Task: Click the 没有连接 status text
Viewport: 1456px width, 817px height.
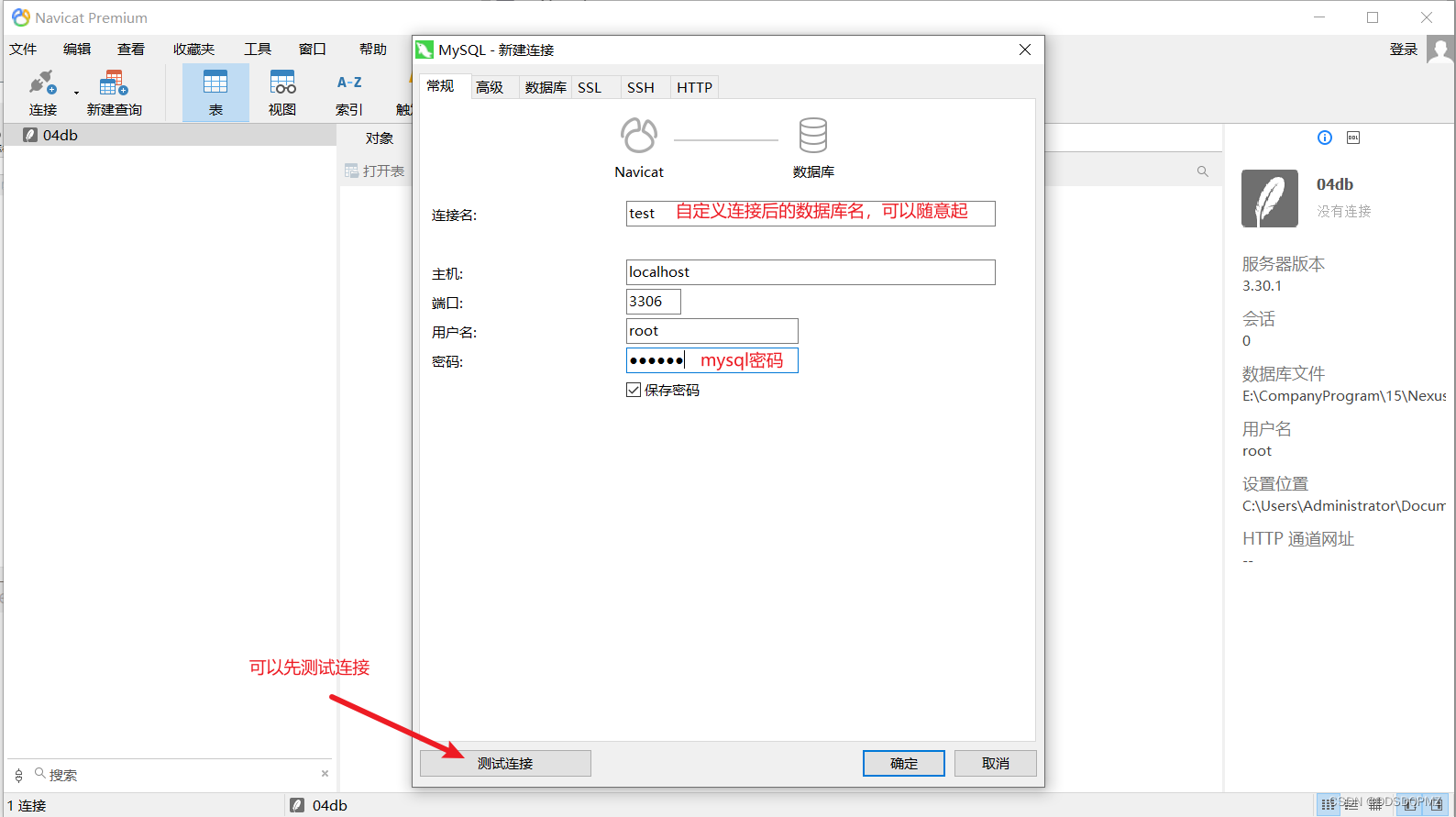Action: (1344, 211)
